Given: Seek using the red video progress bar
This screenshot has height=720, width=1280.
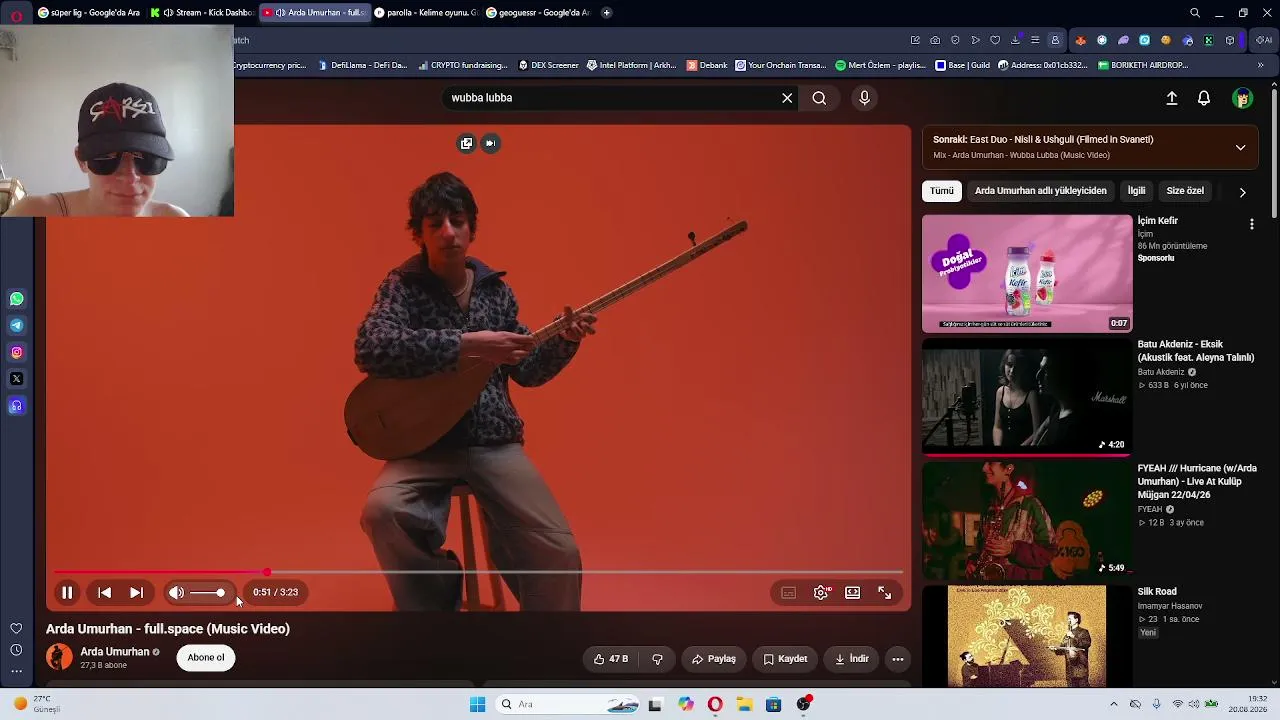Looking at the screenshot, I should click(x=478, y=573).
